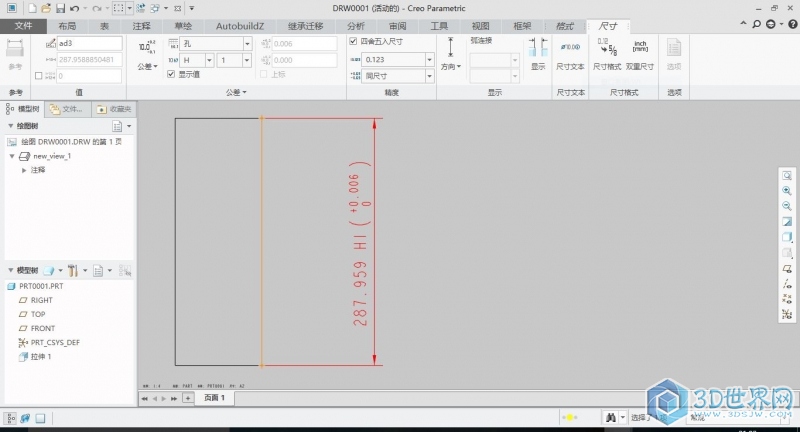Open model tree settings hammer icon
Viewport: 800px width, 432px height.
[x=73, y=270]
